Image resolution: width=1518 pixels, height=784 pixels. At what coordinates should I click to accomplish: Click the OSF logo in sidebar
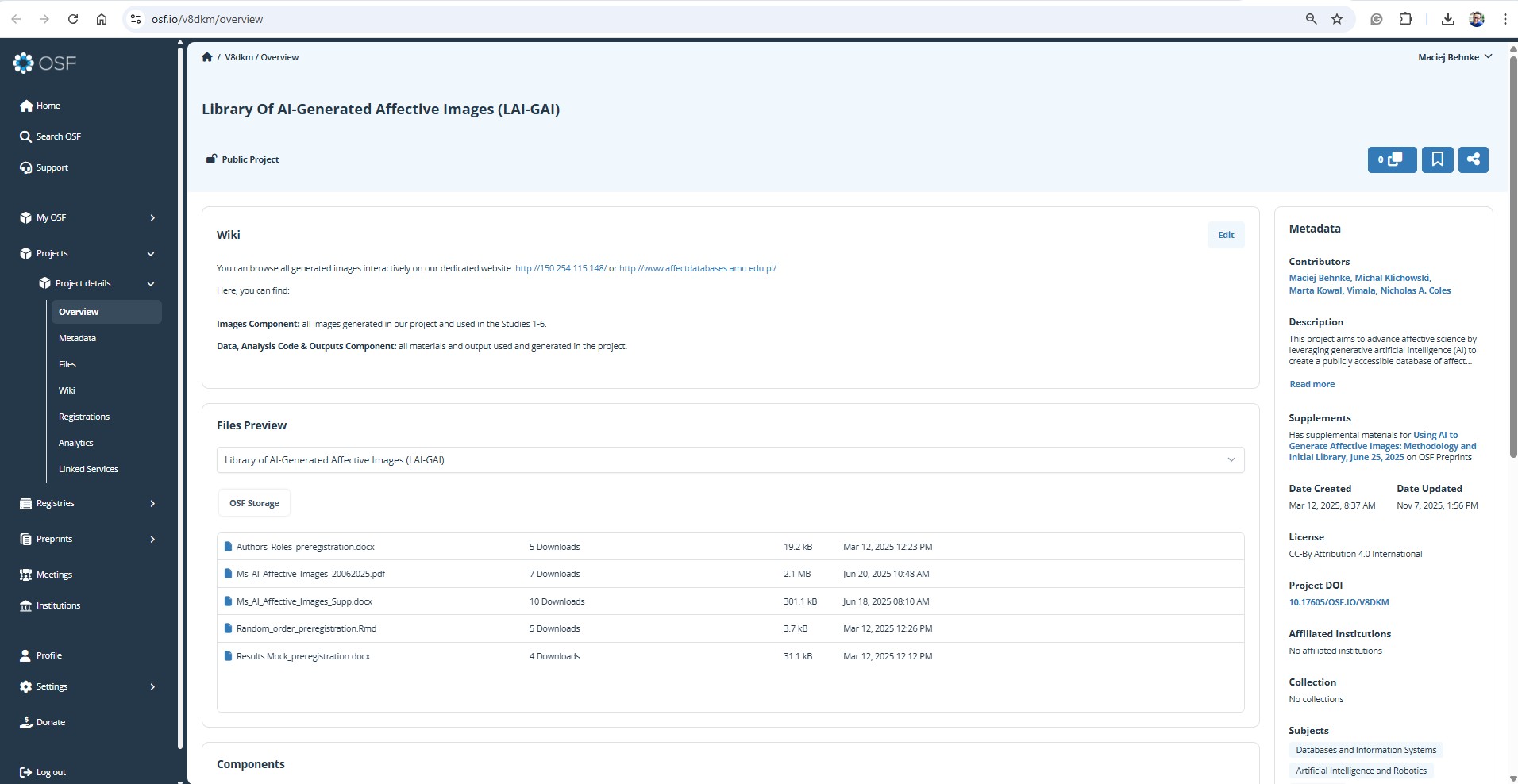coord(44,63)
